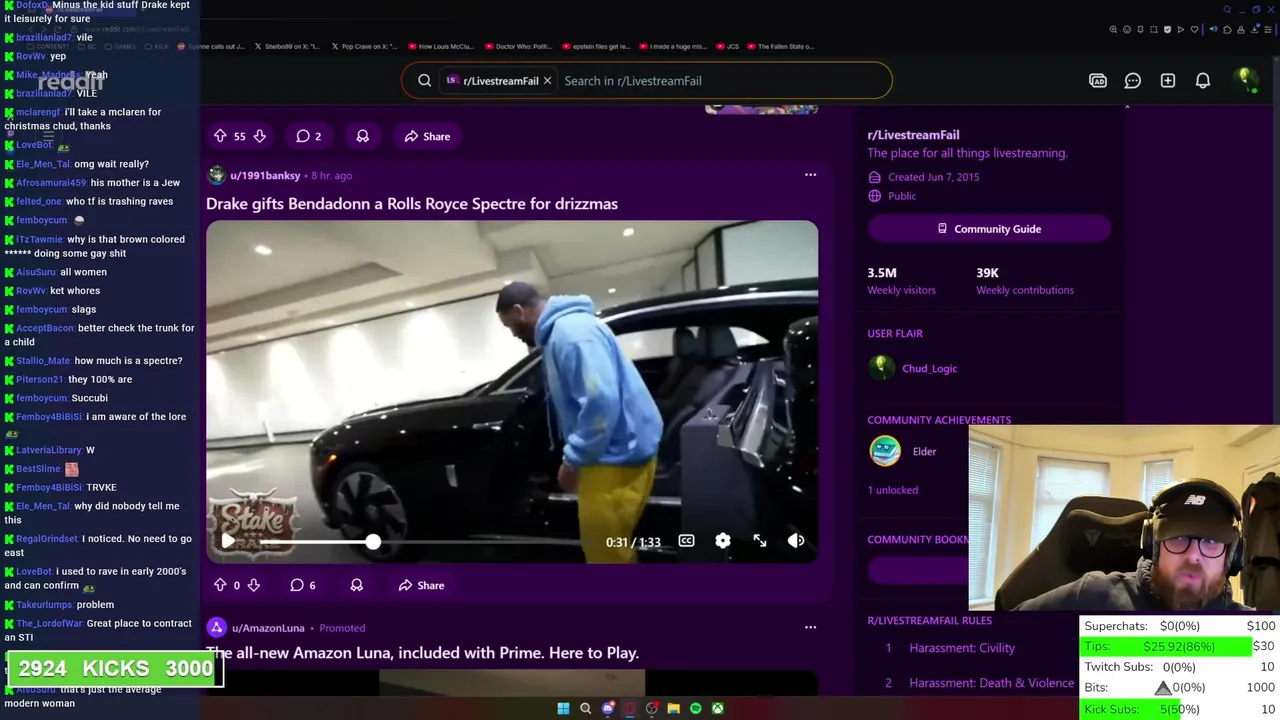
Task: Open the overflow menu for the Drake post
Action: pyautogui.click(x=810, y=175)
